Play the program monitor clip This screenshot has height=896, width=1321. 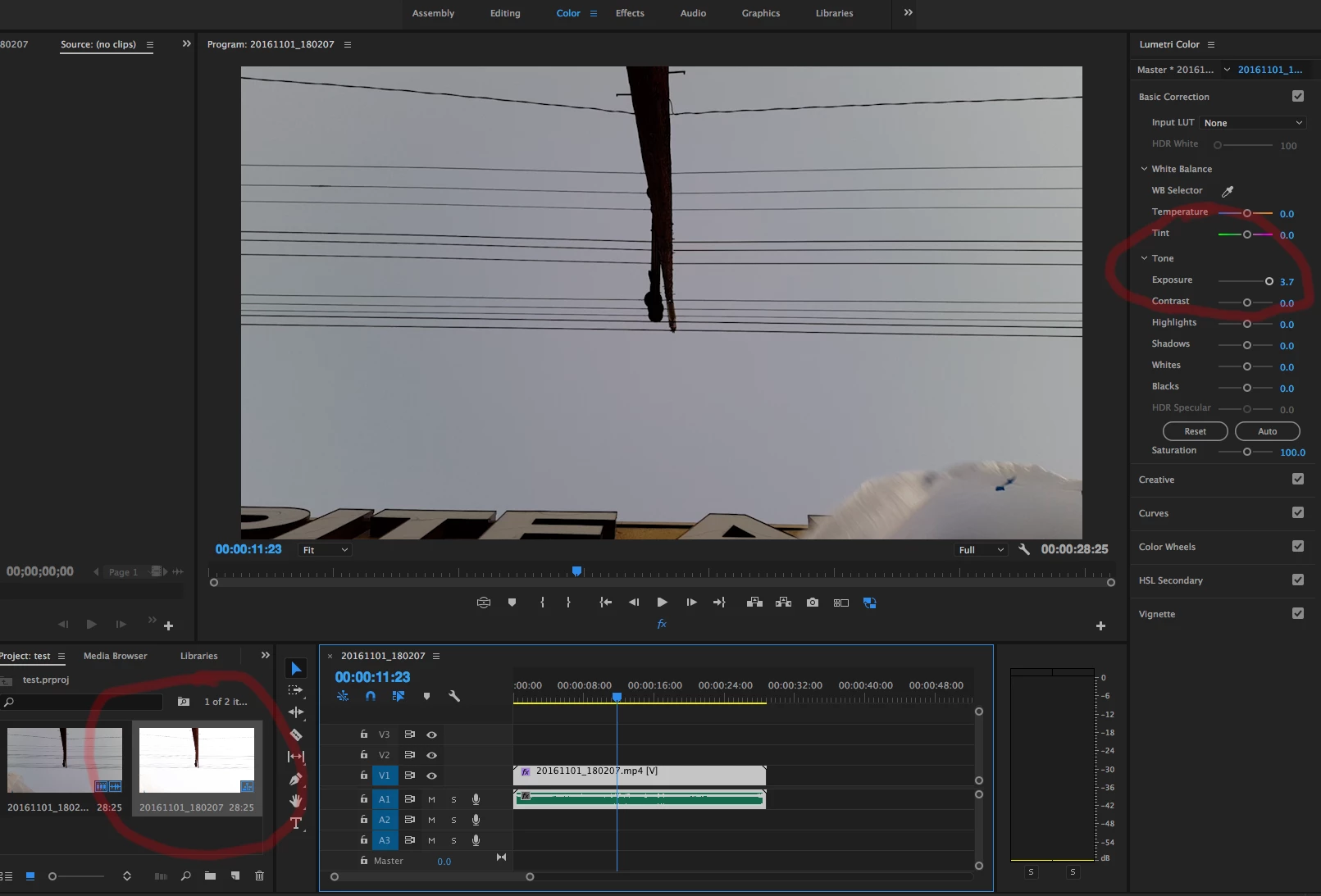(x=662, y=603)
